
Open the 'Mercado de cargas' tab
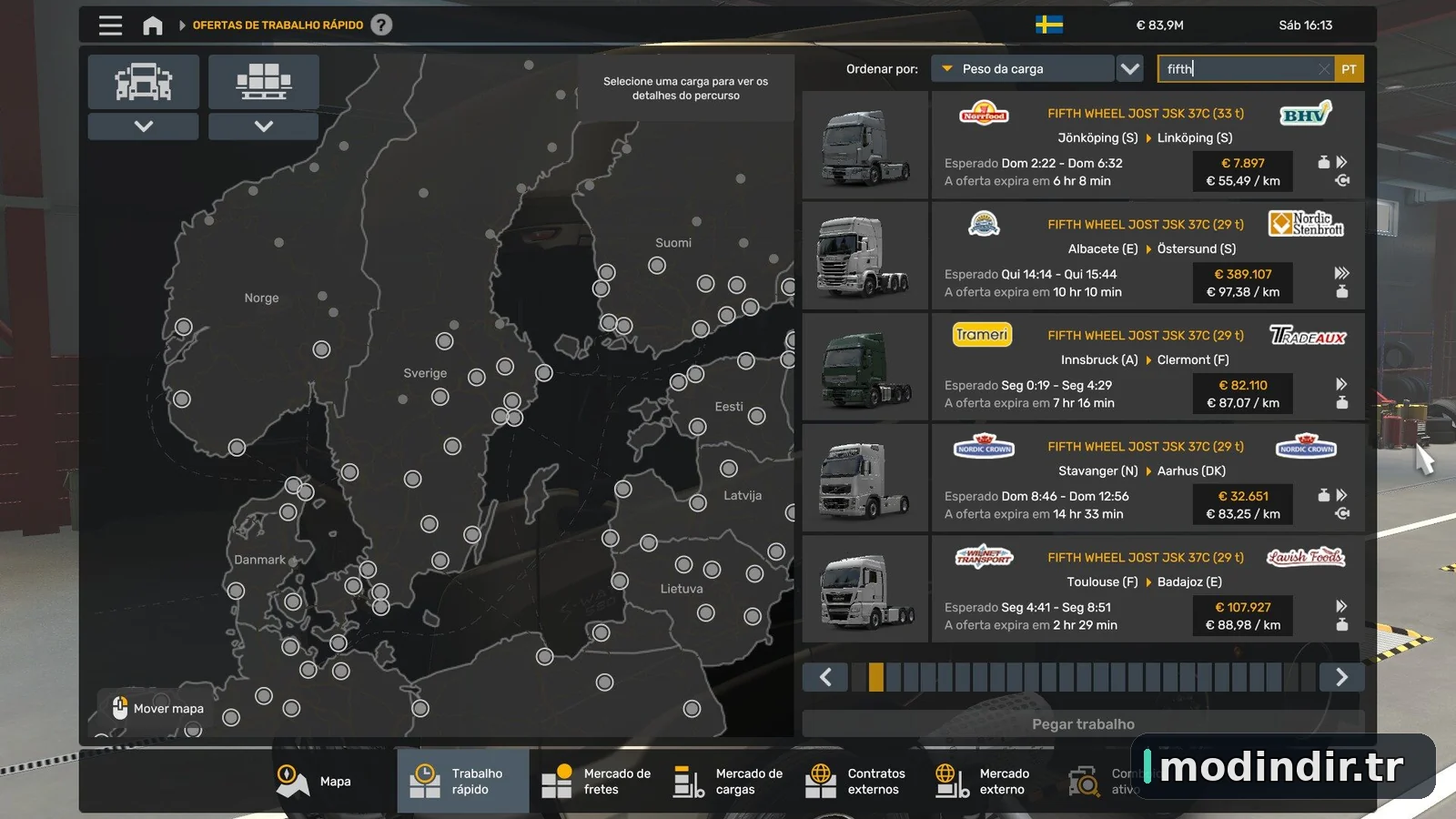click(x=728, y=781)
